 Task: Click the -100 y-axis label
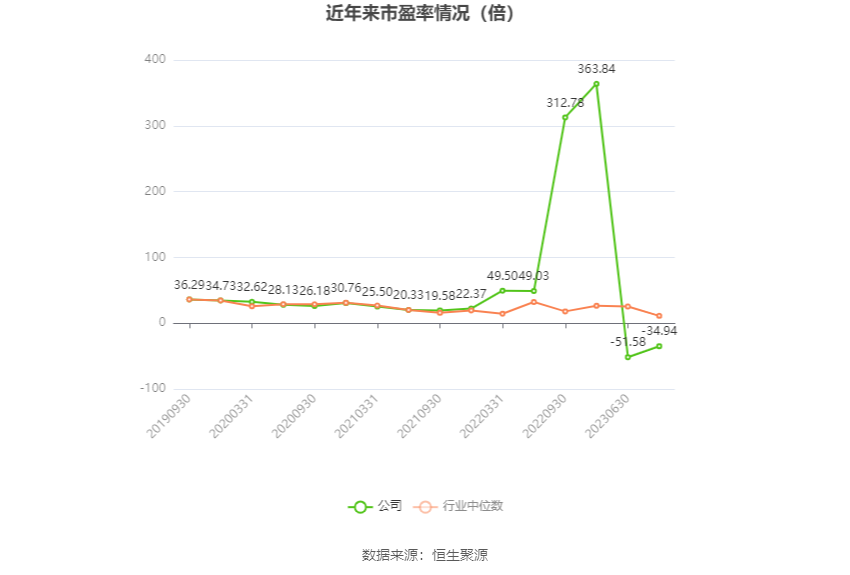click(152, 388)
